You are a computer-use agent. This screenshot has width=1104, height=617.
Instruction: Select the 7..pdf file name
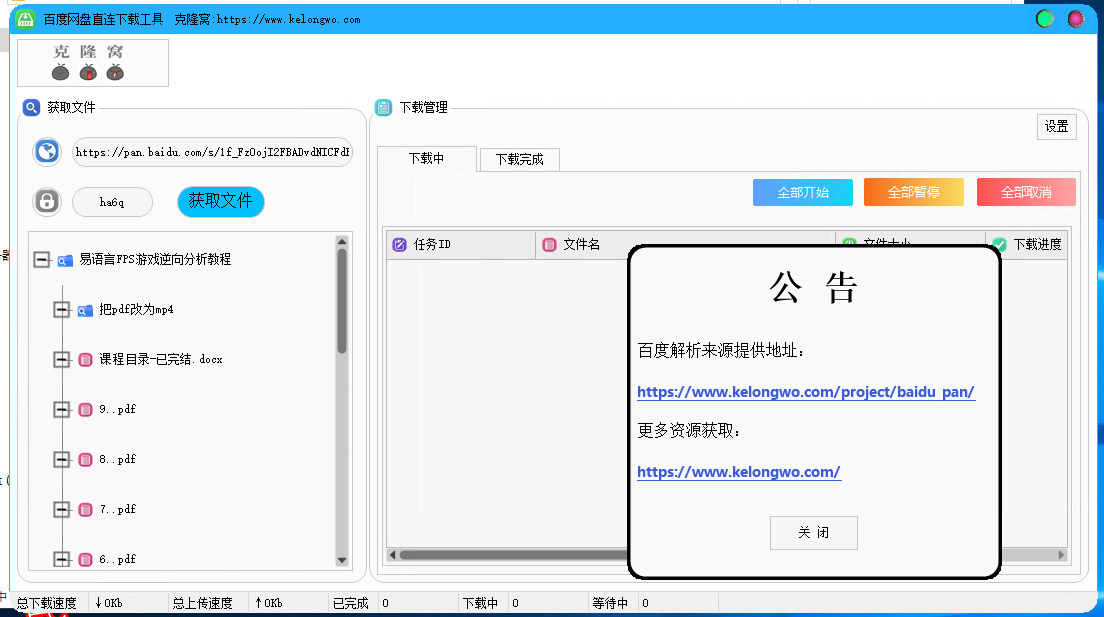[x=118, y=509]
